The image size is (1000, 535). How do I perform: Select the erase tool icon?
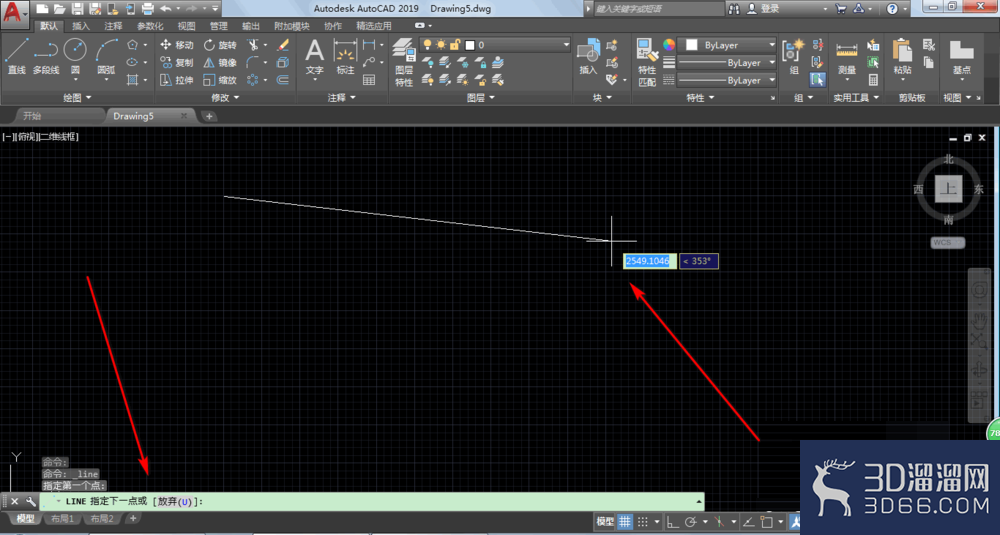pos(283,45)
